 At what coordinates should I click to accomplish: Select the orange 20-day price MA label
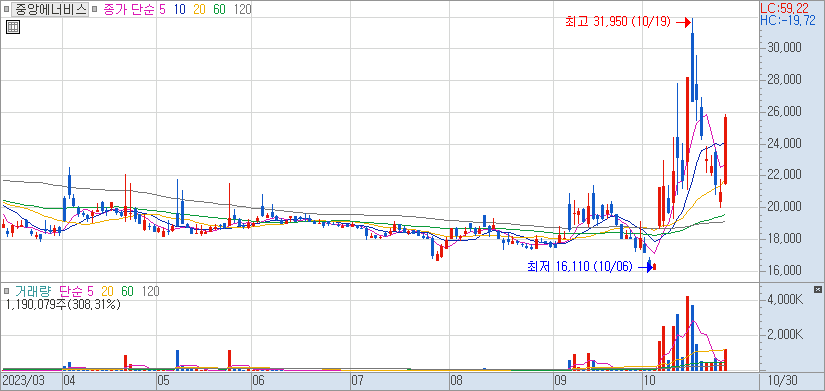pyautogui.click(x=199, y=9)
